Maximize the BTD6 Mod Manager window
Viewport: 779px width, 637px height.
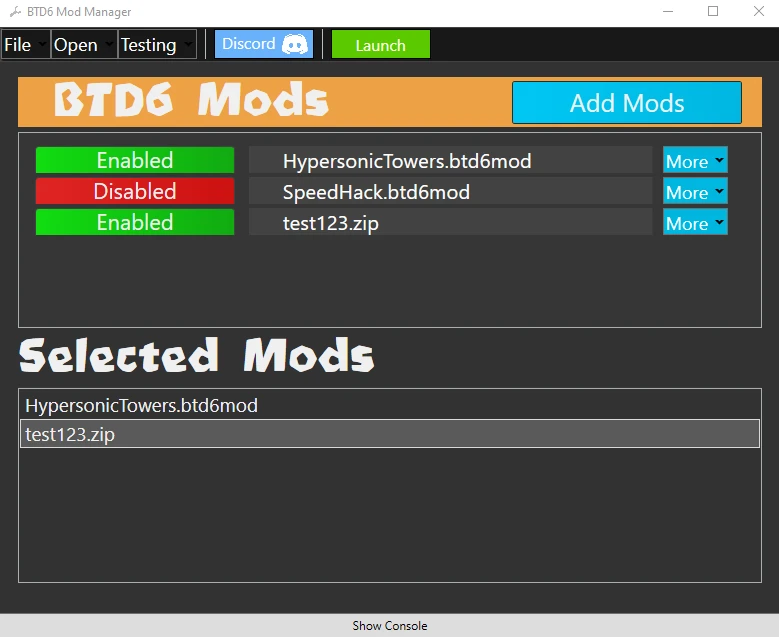pyautogui.click(x=713, y=11)
